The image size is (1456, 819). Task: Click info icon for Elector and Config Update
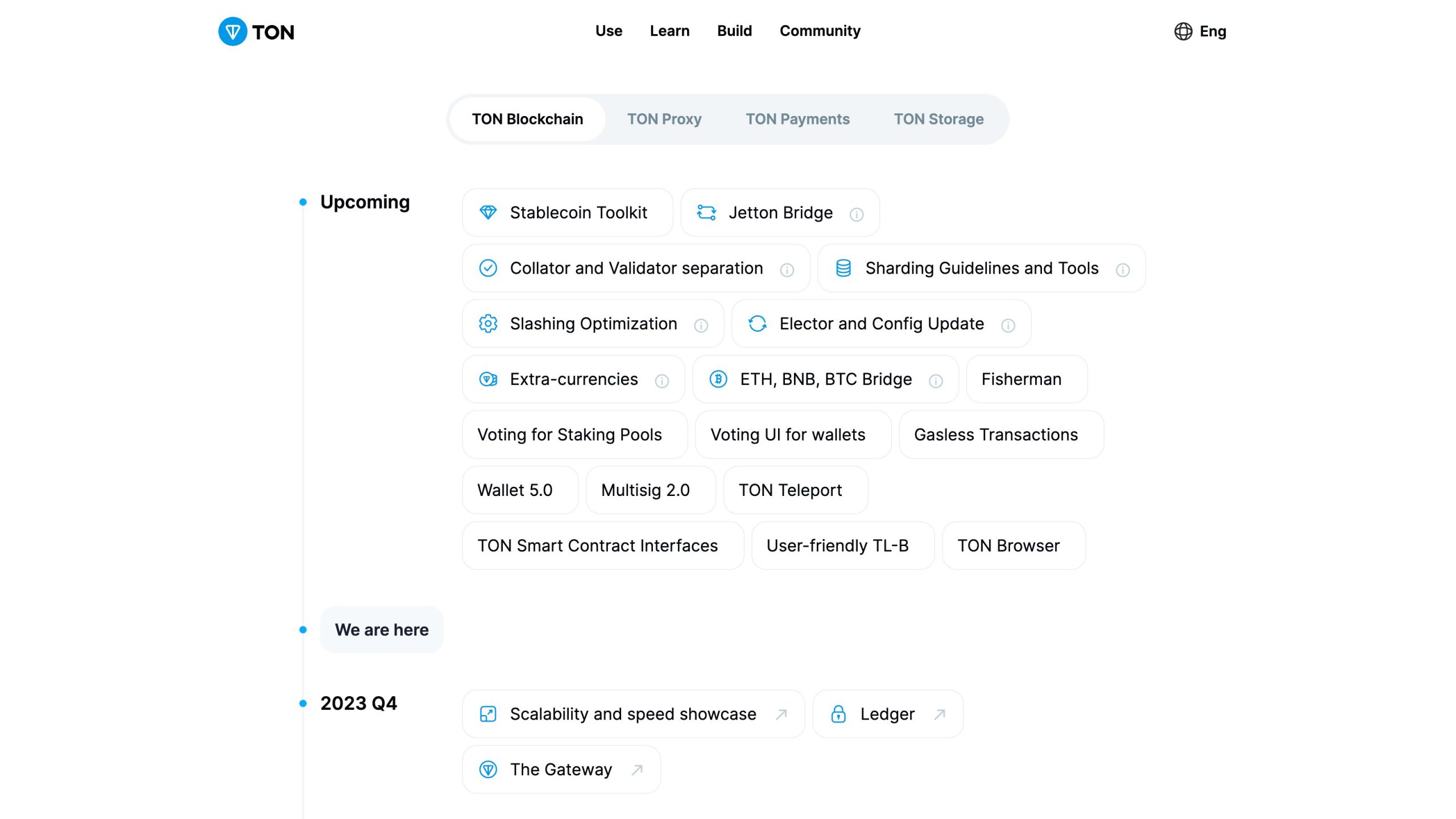(1008, 325)
